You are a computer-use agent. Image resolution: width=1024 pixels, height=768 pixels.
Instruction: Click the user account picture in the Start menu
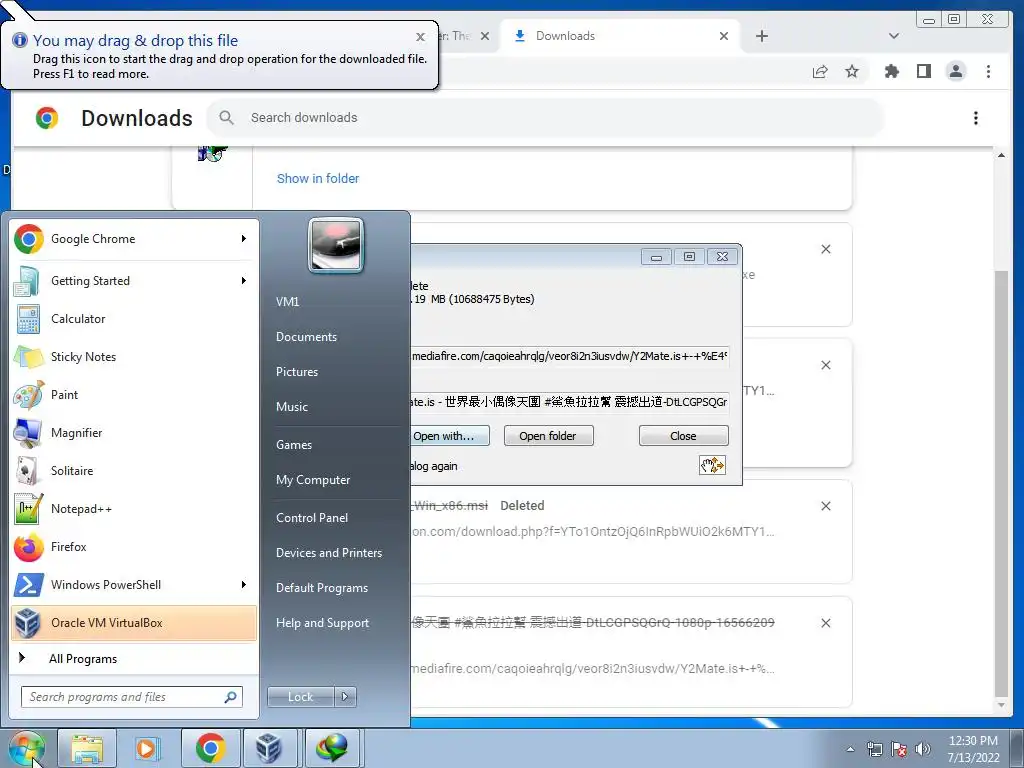pyautogui.click(x=336, y=245)
